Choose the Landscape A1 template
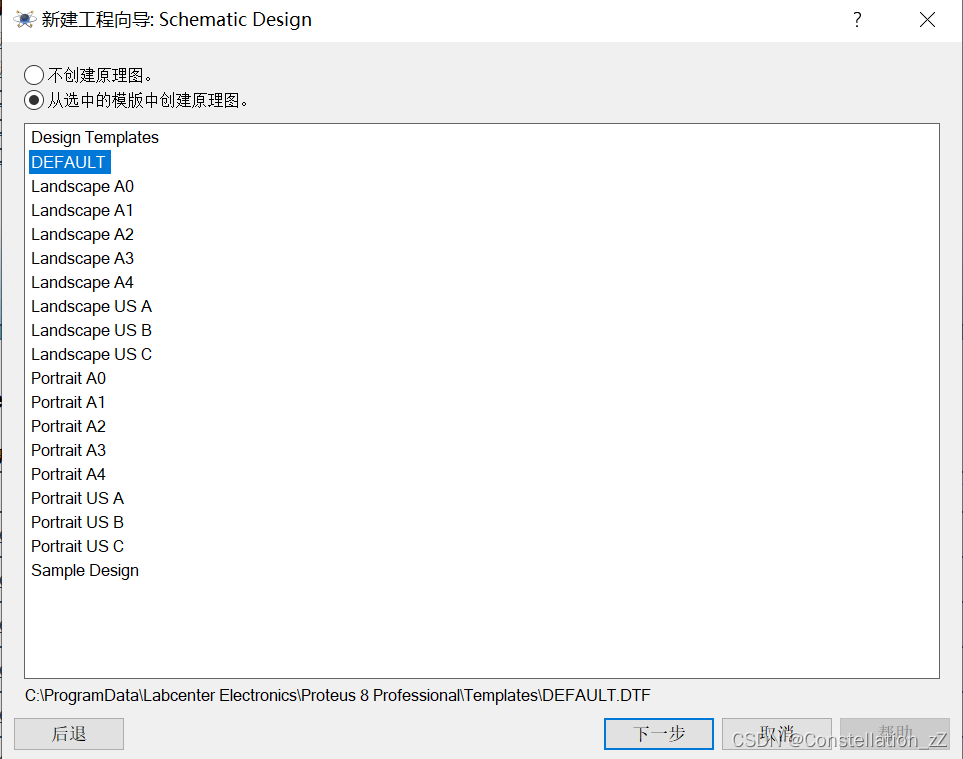The image size is (963, 759). tap(82, 210)
